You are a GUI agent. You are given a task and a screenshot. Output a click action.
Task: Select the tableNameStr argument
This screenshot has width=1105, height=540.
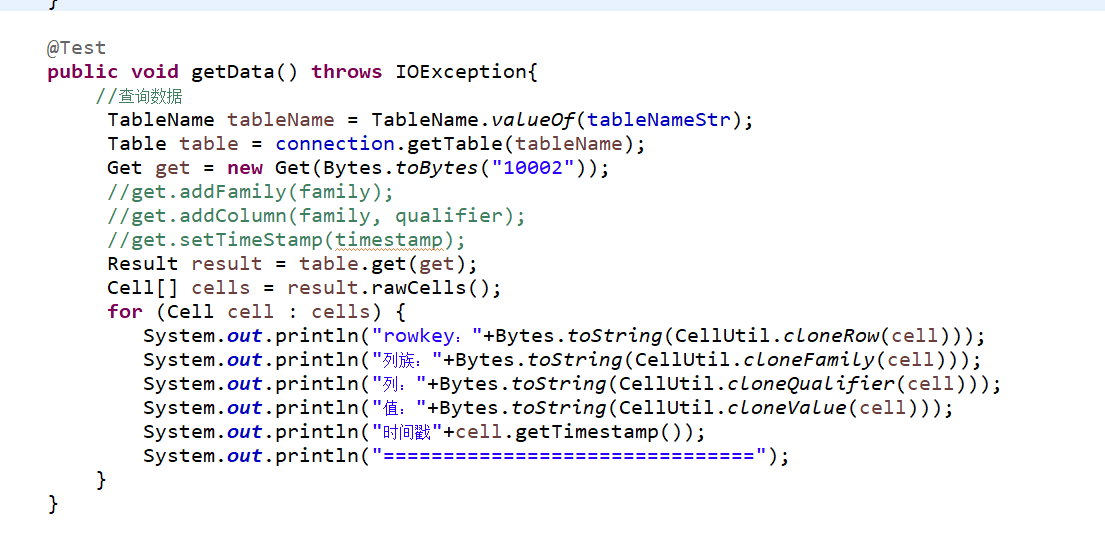(658, 120)
